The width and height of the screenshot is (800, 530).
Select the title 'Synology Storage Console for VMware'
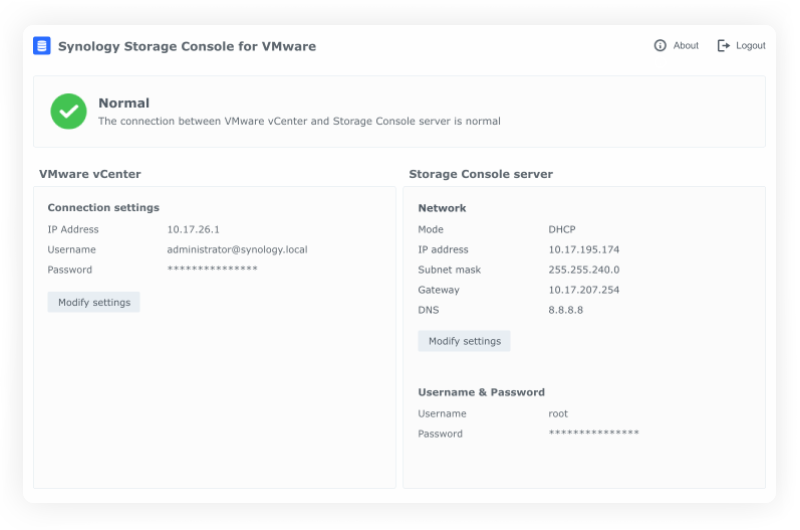(x=187, y=46)
